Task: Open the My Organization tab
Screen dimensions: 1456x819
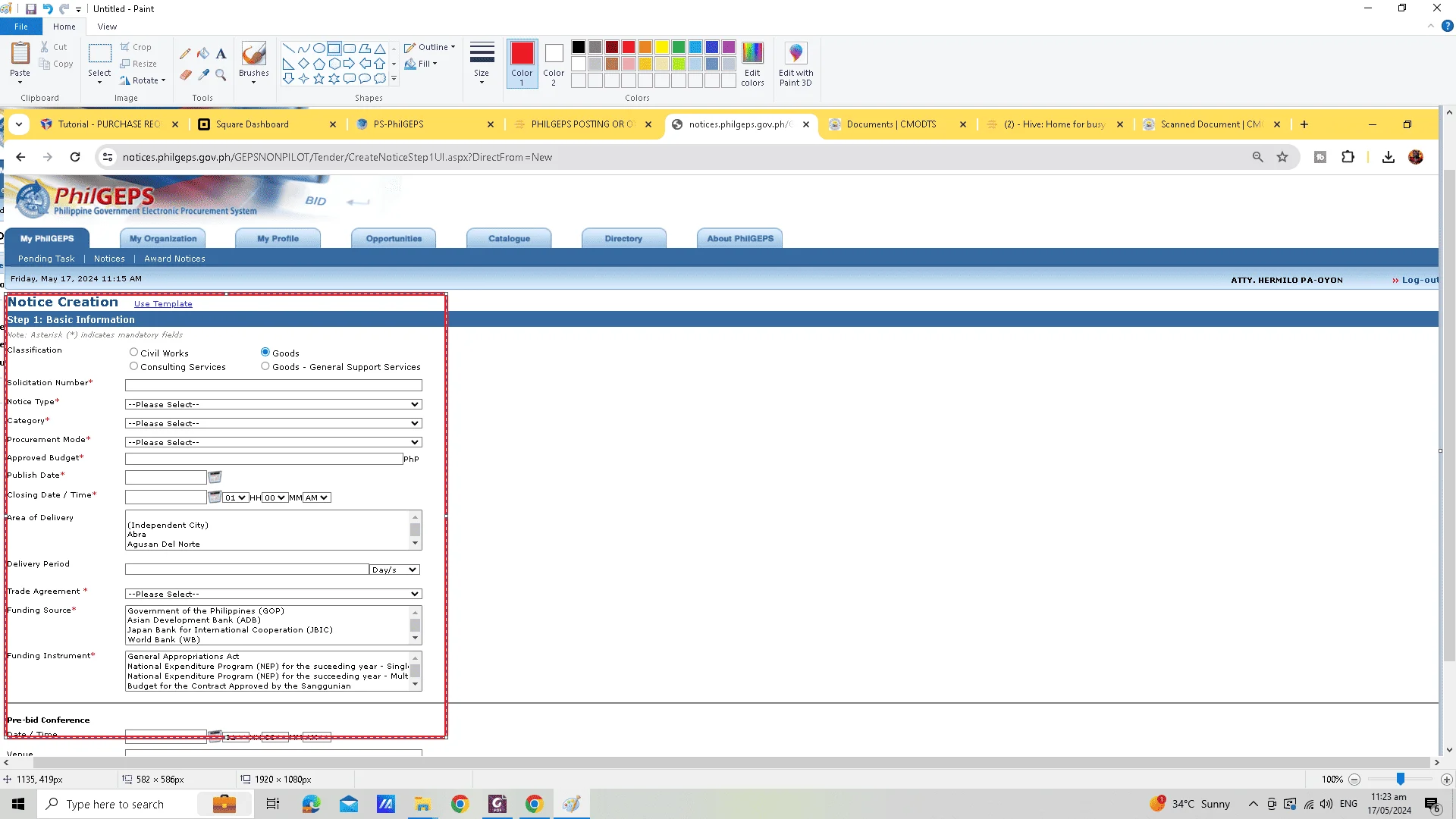Action: [x=163, y=238]
